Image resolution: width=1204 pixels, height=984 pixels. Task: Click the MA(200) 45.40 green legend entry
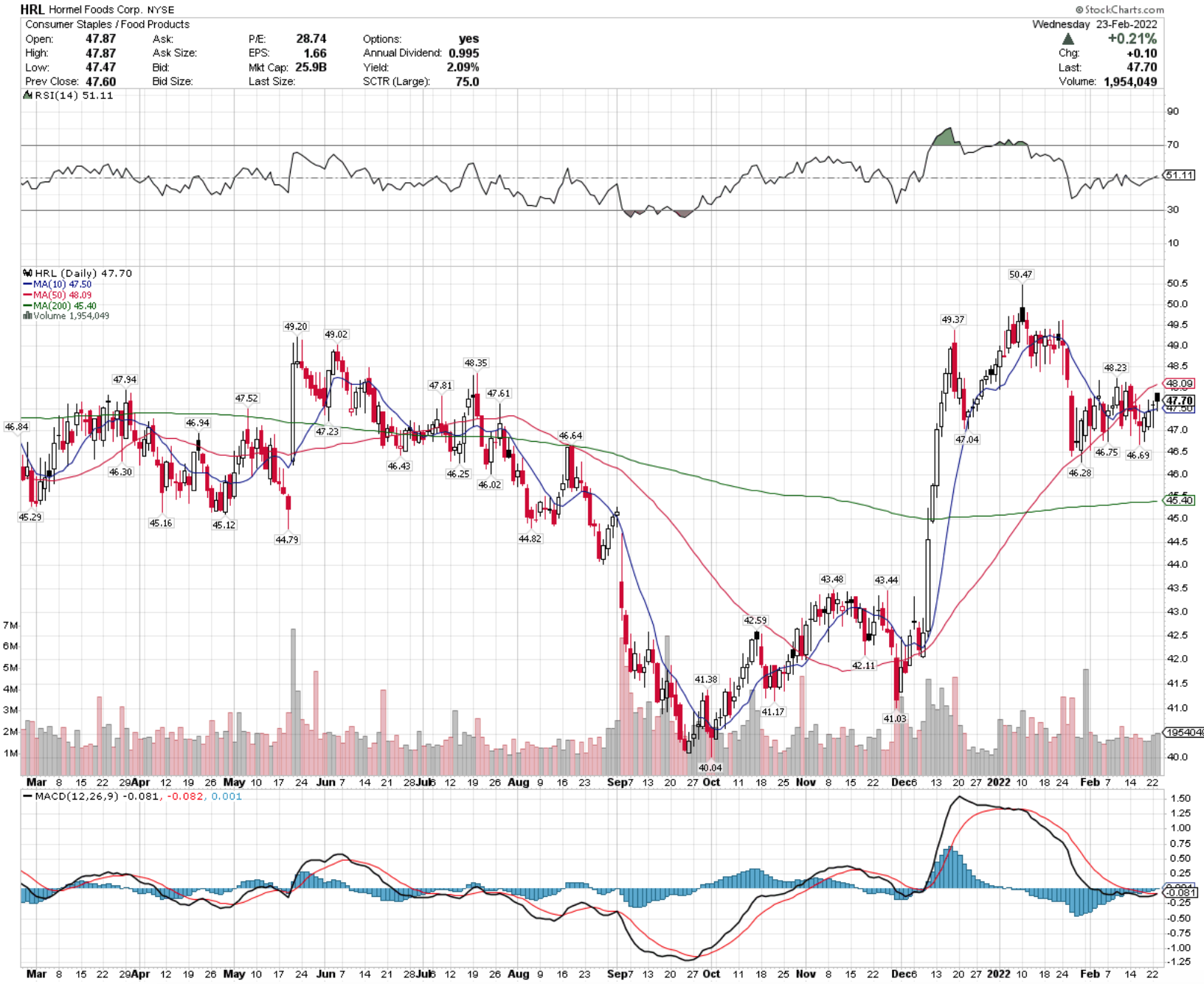click(60, 305)
